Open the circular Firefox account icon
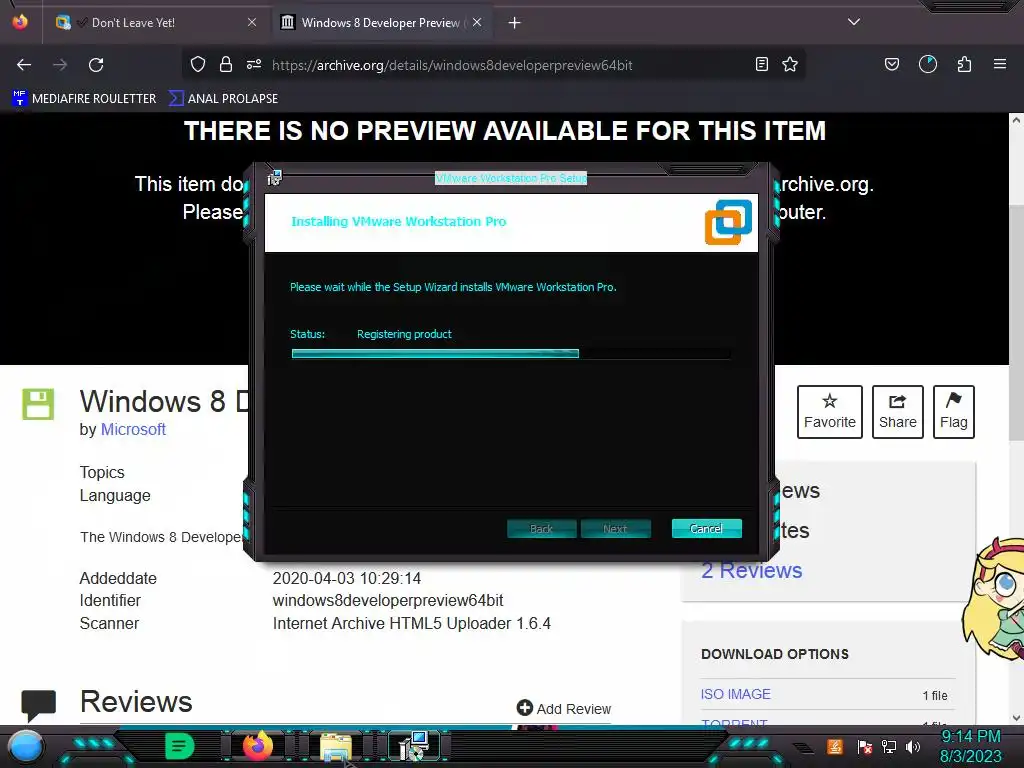 pos(928,64)
